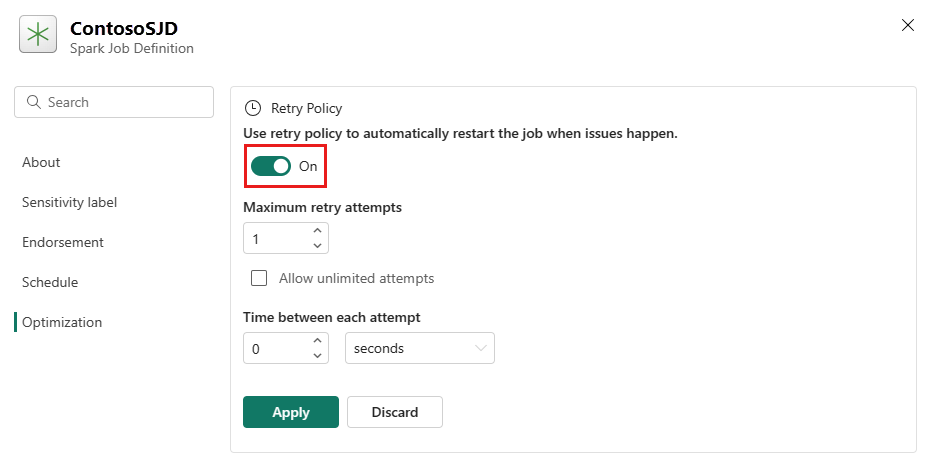The height and width of the screenshot is (469, 937).
Task: Decrease maximum retry attempts with down arrow
Action: click(x=317, y=246)
